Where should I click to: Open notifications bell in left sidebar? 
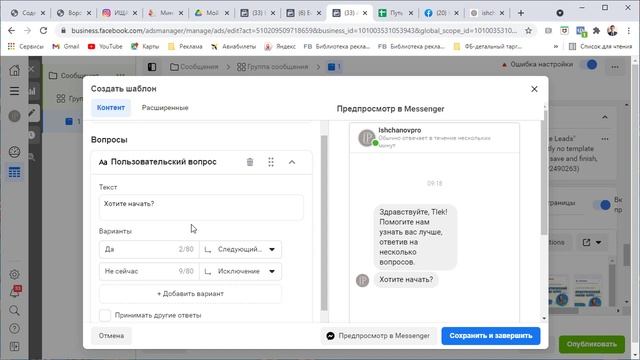point(15,291)
